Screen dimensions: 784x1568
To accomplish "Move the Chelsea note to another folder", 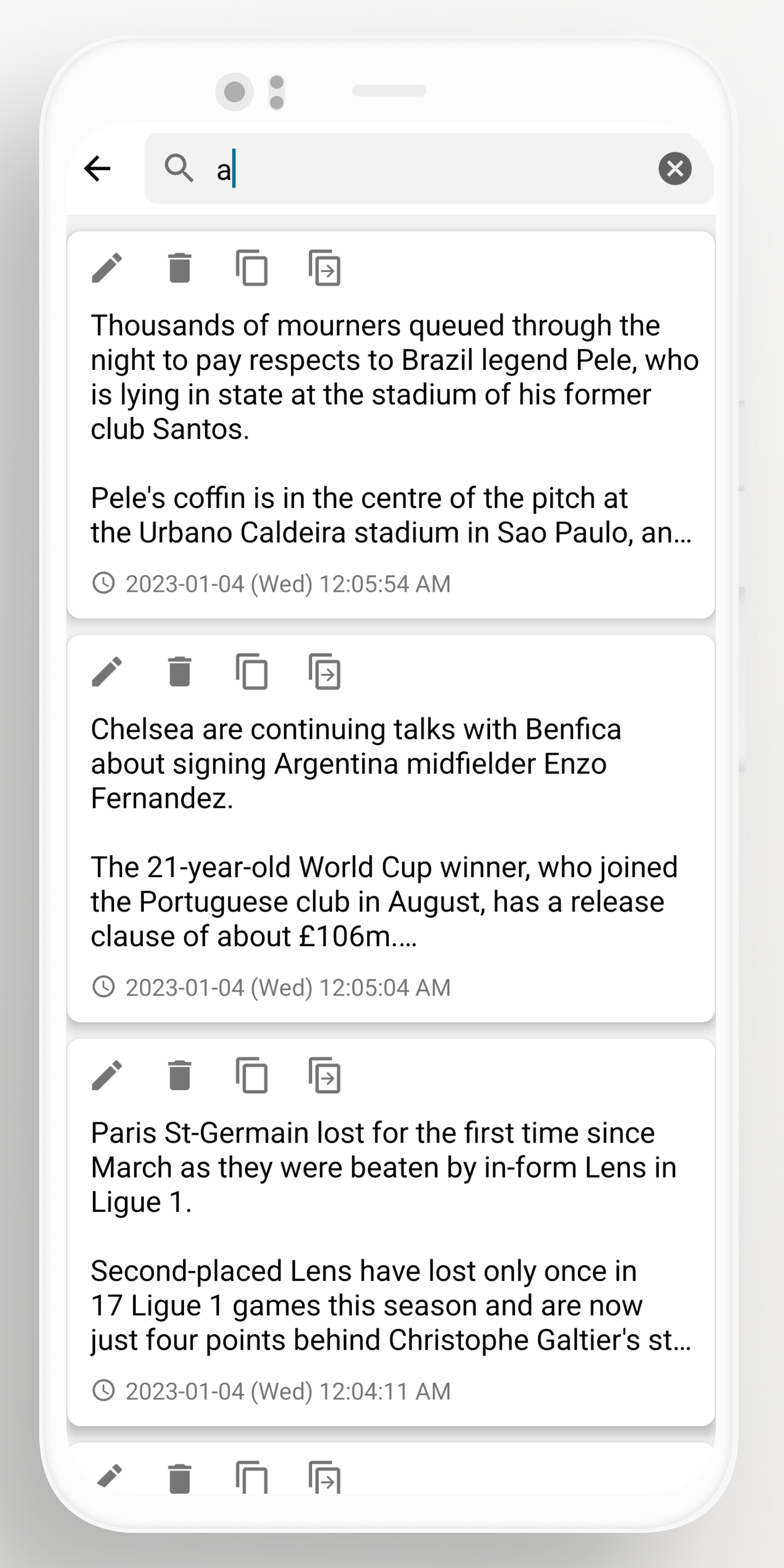I will tap(324, 672).
